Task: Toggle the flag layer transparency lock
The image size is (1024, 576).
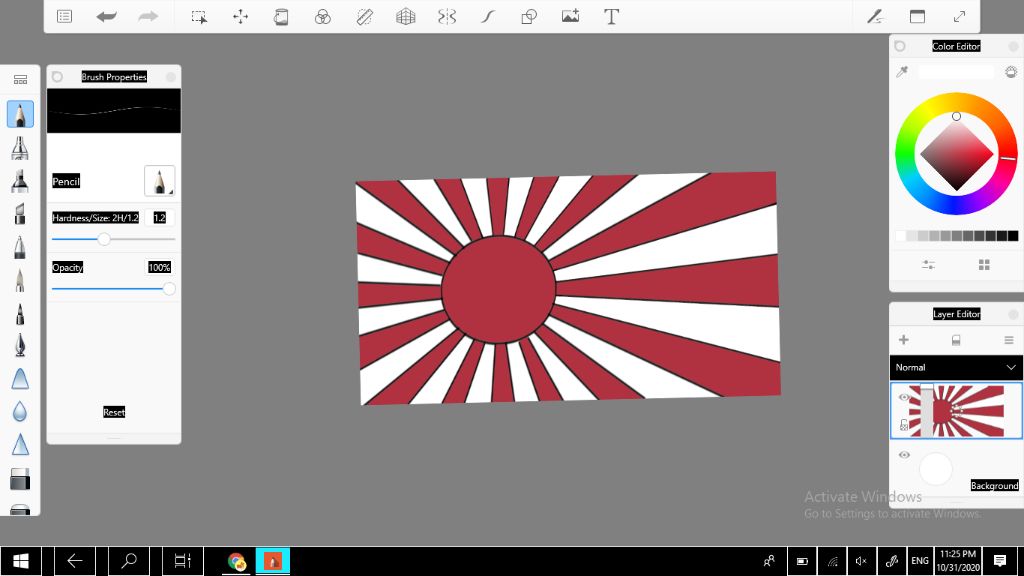Action: tap(904, 425)
